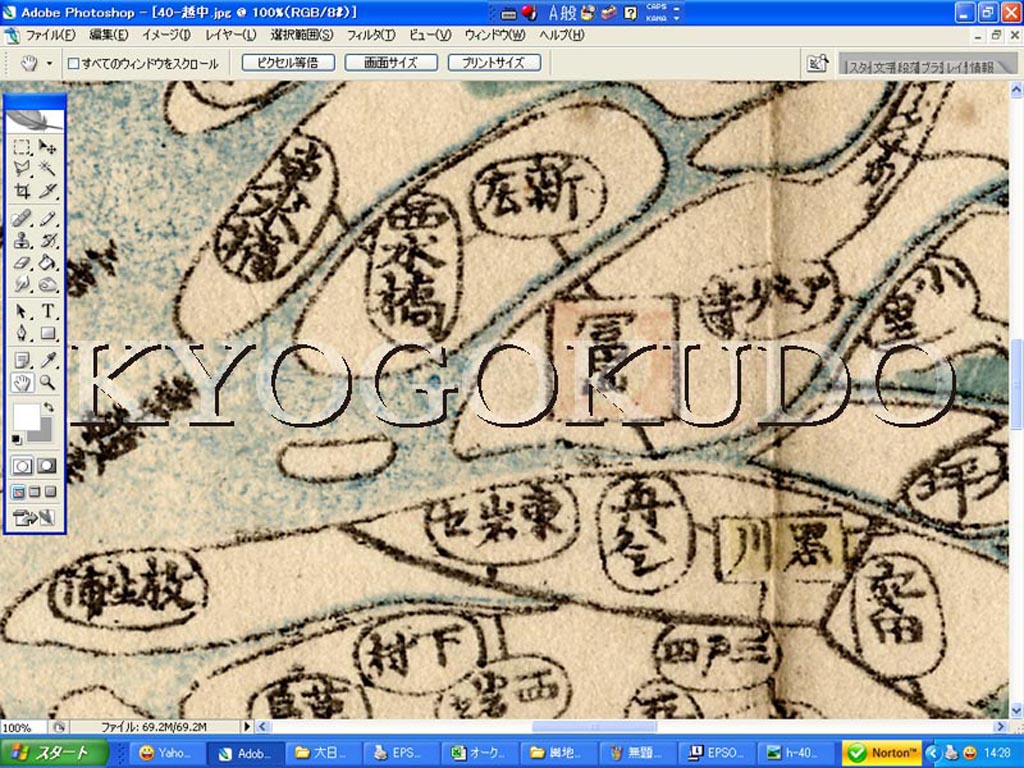Click the horizontal scrollbar thumb

(594, 726)
